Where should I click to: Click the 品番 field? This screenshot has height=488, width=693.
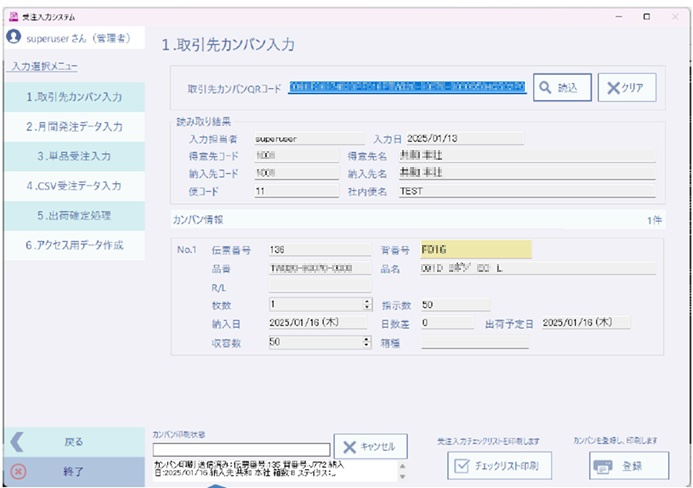[x=320, y=268]
